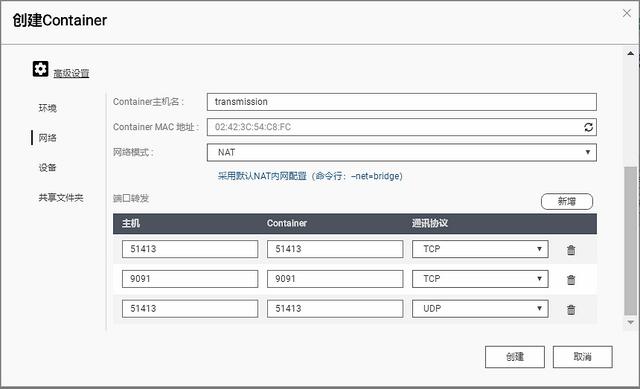
Task: Delete the 51413 UDP port forwarding row
Action: point(571,309)
